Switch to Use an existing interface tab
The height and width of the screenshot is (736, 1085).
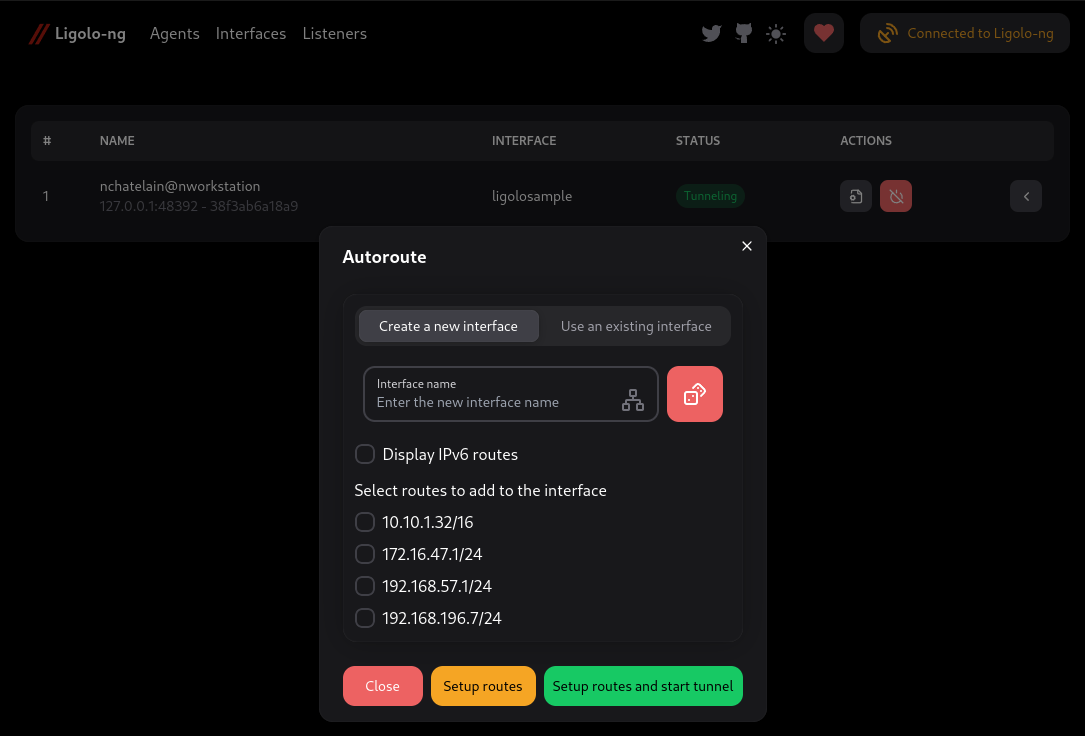[x=636, y=326]
